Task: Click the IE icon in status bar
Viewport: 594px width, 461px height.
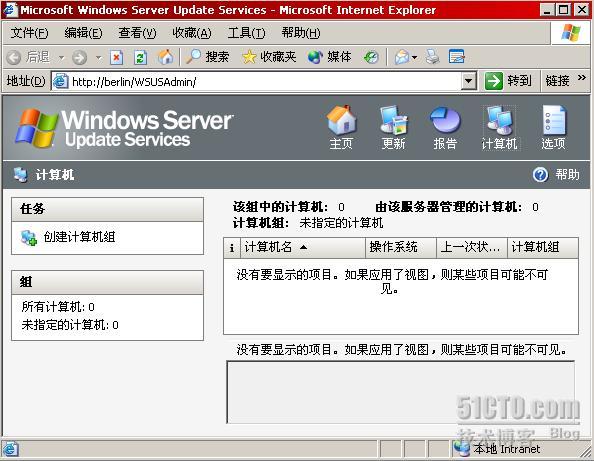Action: click(x=10, y=449)
